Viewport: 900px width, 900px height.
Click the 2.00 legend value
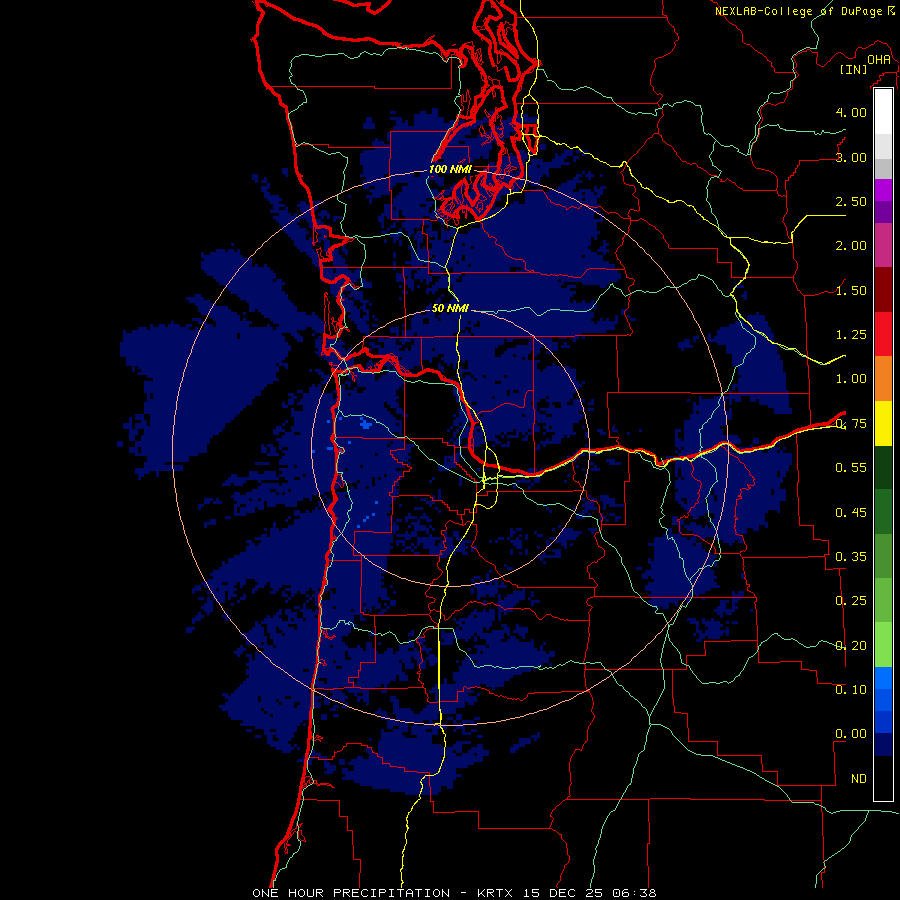pos(851,246)
